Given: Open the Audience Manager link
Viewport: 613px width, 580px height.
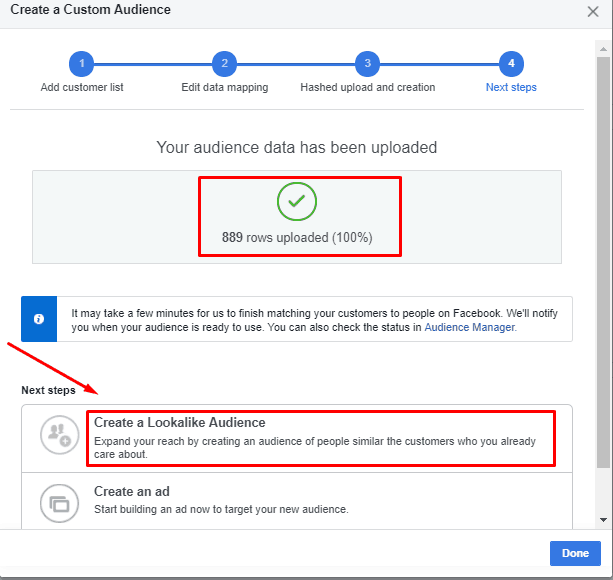Looking at the screenshot, I should click(470, 327).
